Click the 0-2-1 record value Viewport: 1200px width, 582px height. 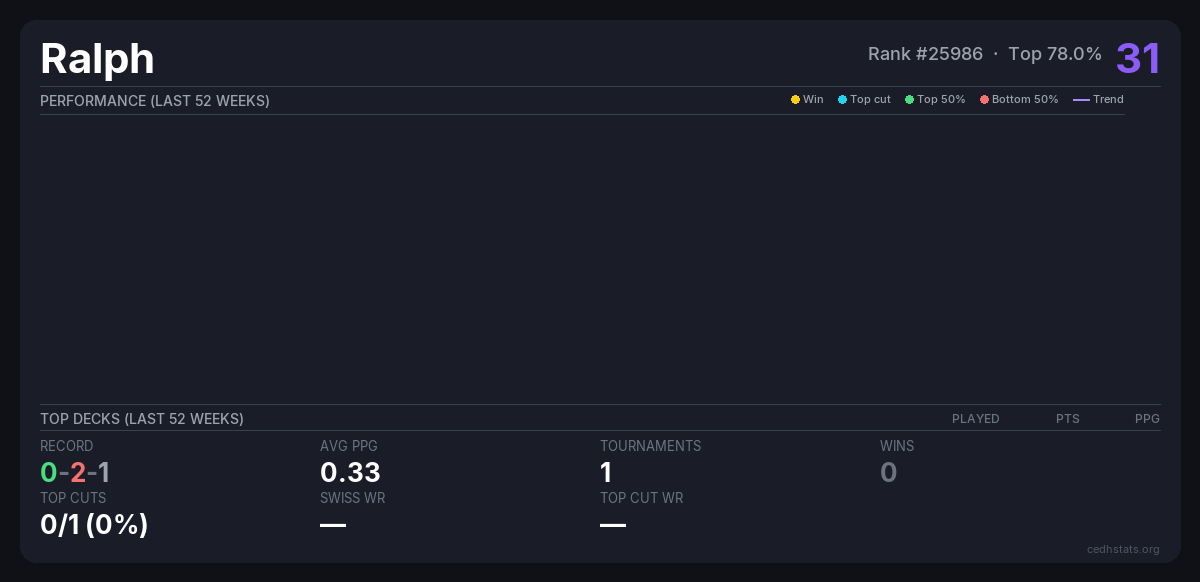(75, 472)
